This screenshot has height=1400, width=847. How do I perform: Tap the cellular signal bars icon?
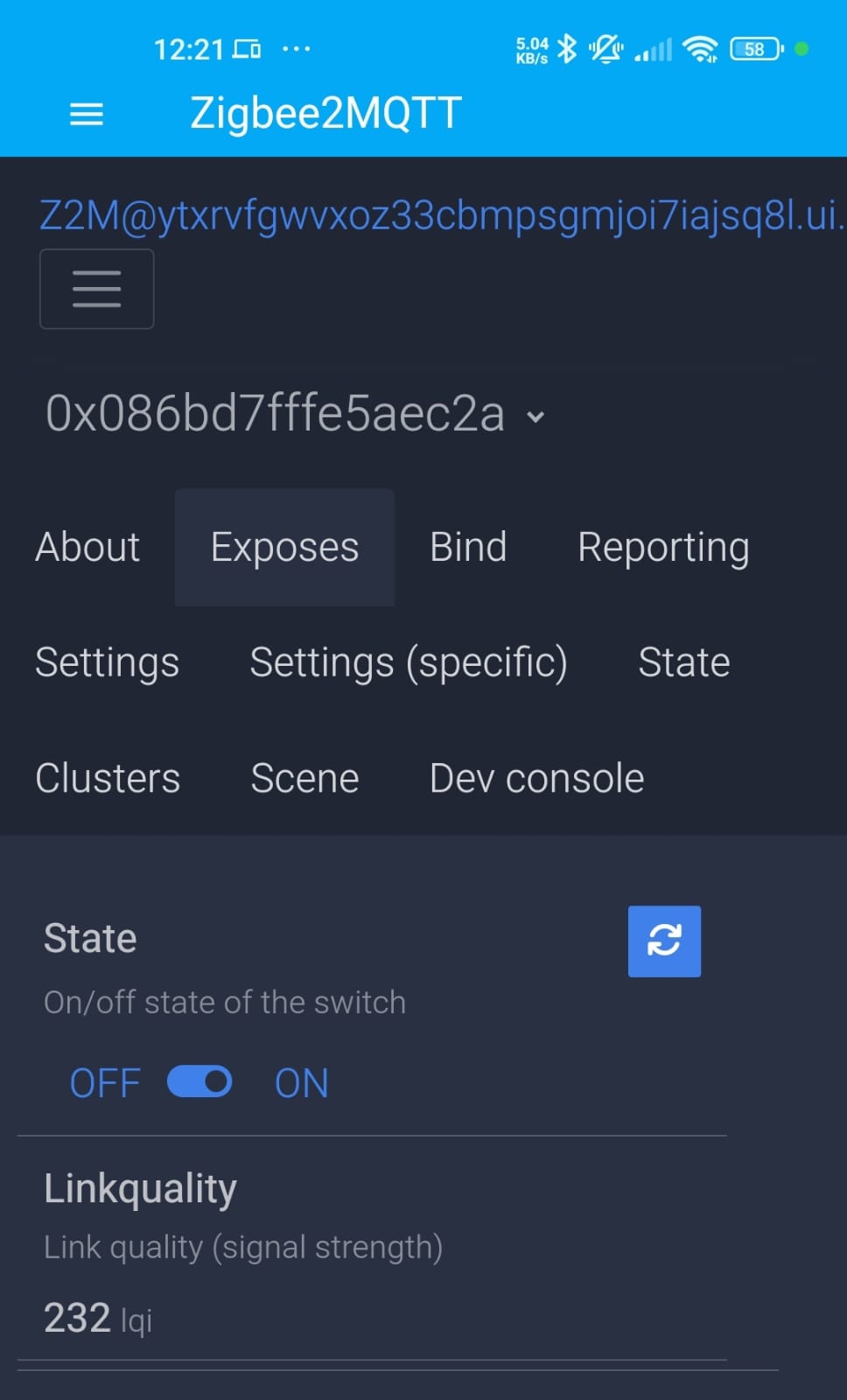pyautogui.click(x=654, y=49)
